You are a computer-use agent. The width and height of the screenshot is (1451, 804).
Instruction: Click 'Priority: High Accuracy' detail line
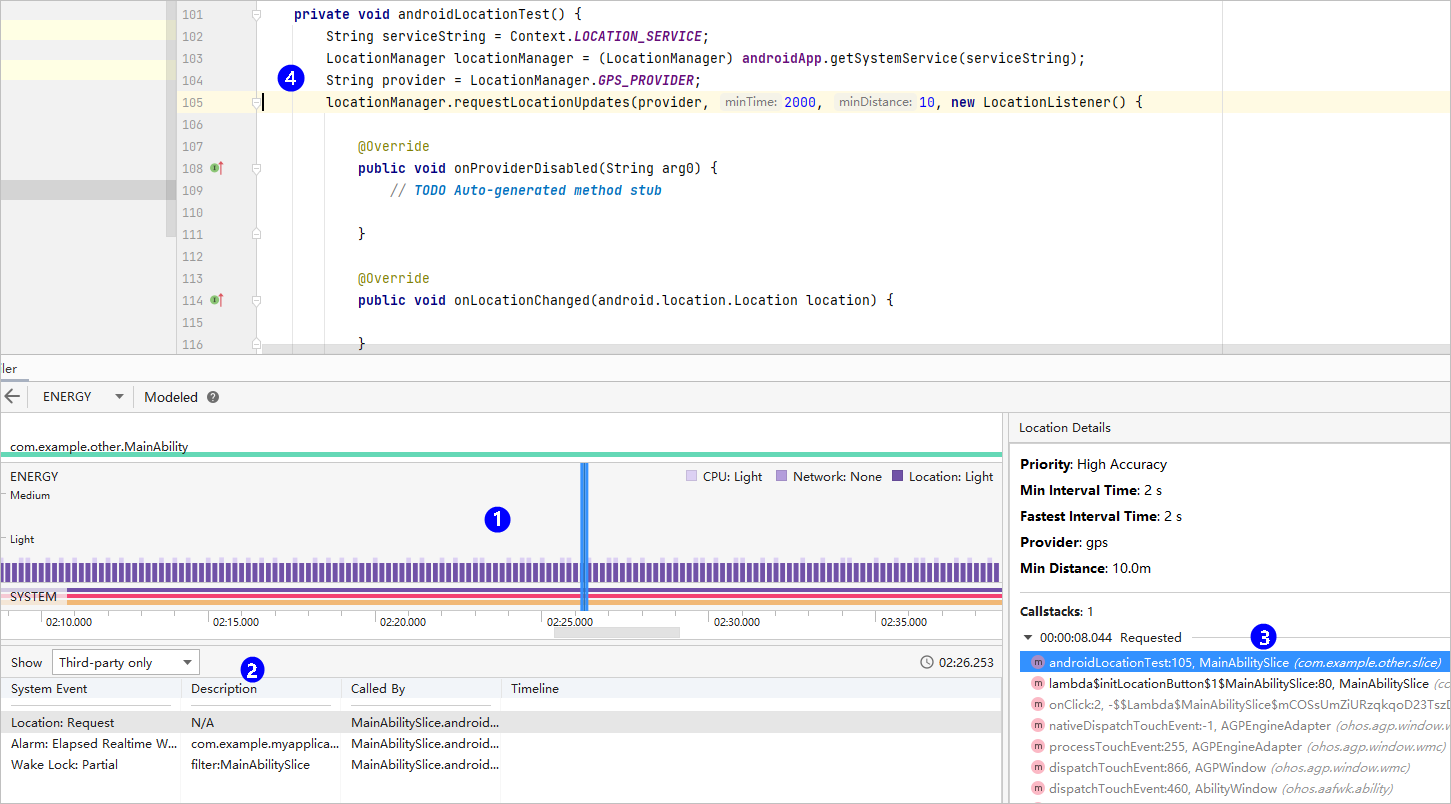click(1093, 464)
